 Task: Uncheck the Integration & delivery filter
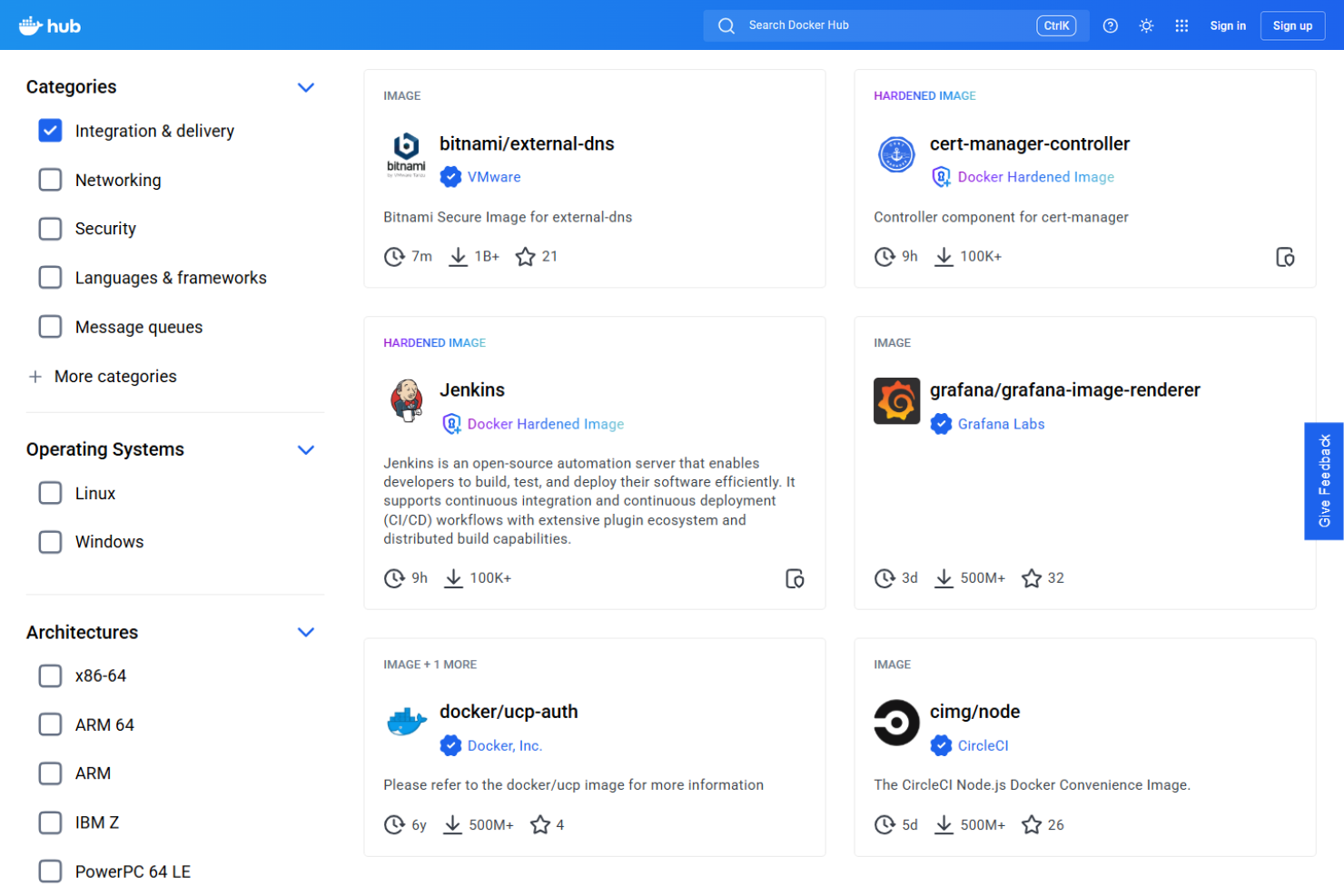[50, 131]
